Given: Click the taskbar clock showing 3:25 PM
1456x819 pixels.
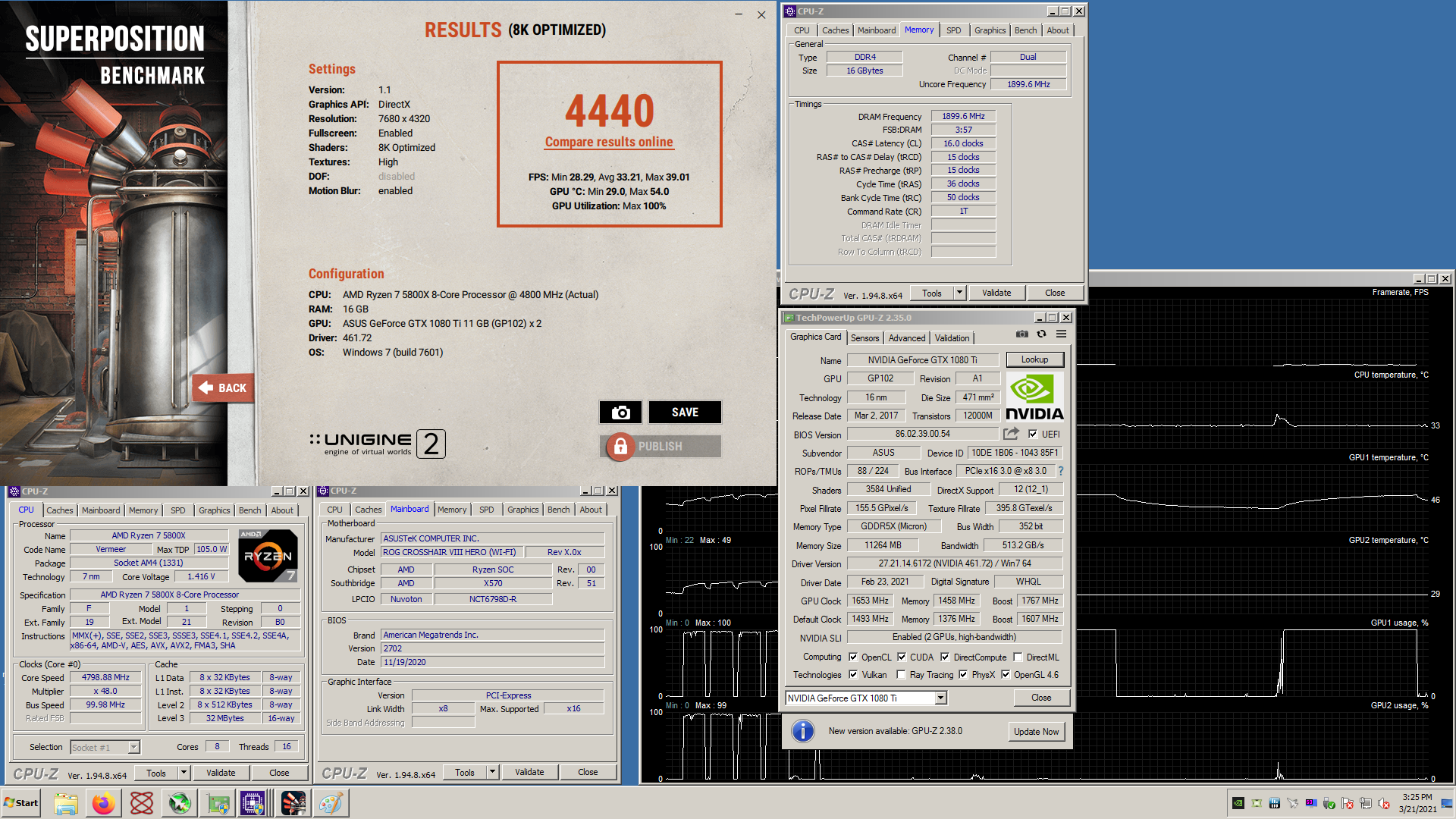Looking at the screenshot, I should (x=1417, y=803).
